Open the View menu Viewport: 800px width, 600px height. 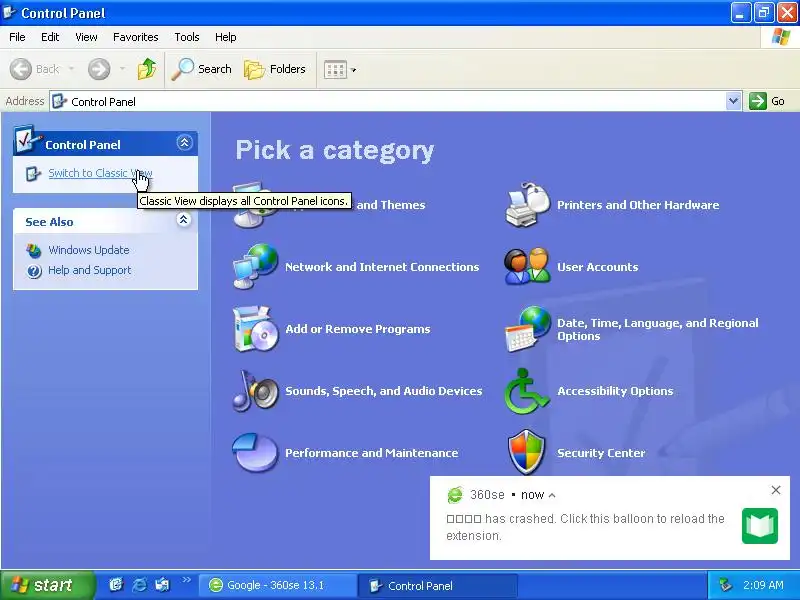click(x=86, y=37)
